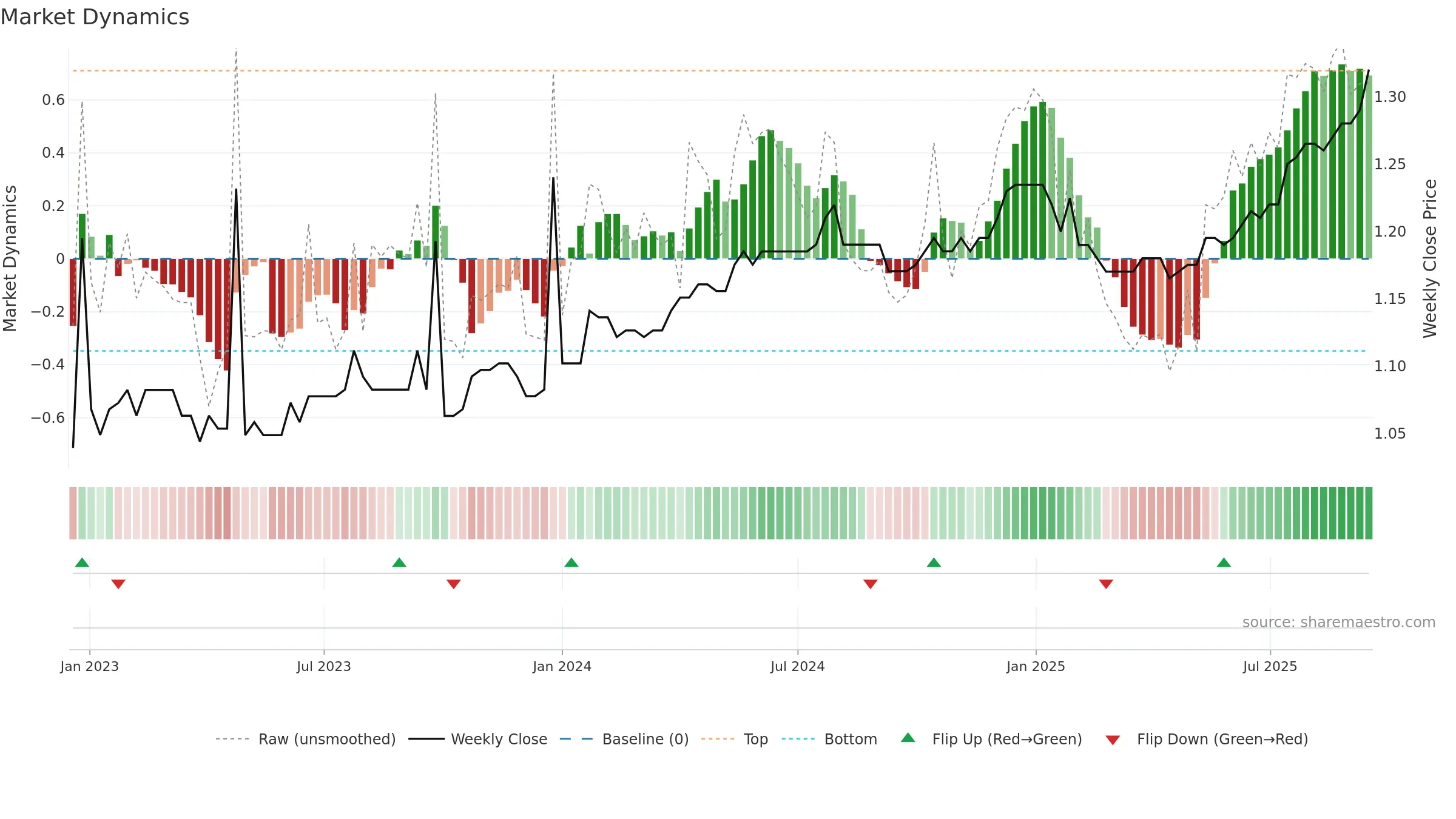1456x819 pixels.
Task: Click the 1.20 right axis tick label
Action: pyautogui.click(x=1390, y=232)
